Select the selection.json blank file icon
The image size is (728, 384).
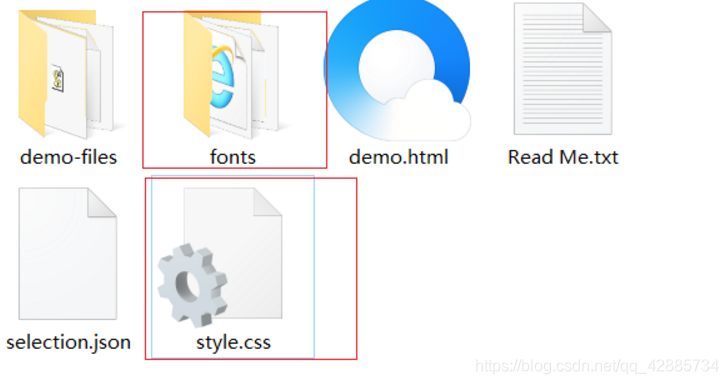pyautogui.click(x=67, y=254)
